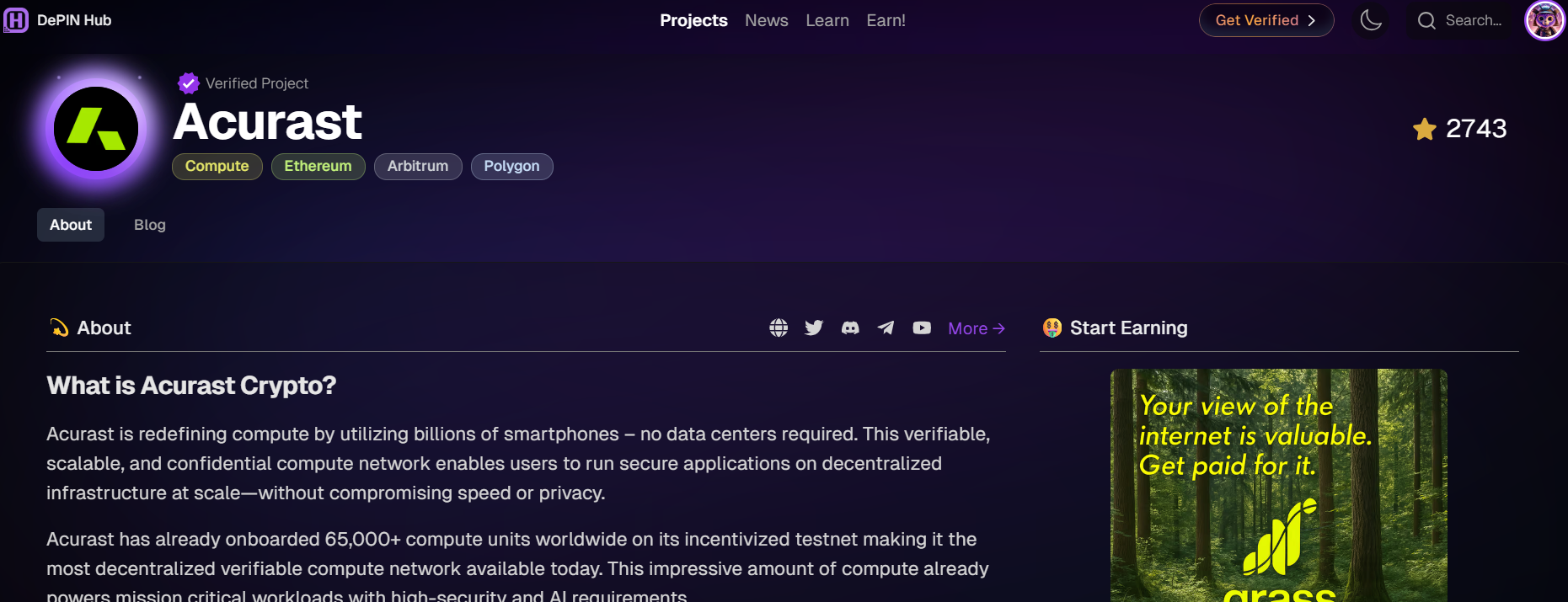The height and width of the screenshot is (602, 1568).
Task: Click the More links arrow
Action: [x=977, y=328]
